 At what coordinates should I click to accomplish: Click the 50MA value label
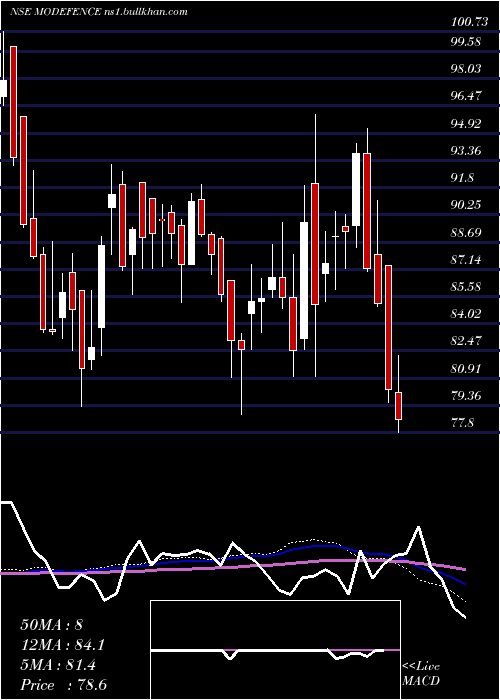(x=52, y=625)
